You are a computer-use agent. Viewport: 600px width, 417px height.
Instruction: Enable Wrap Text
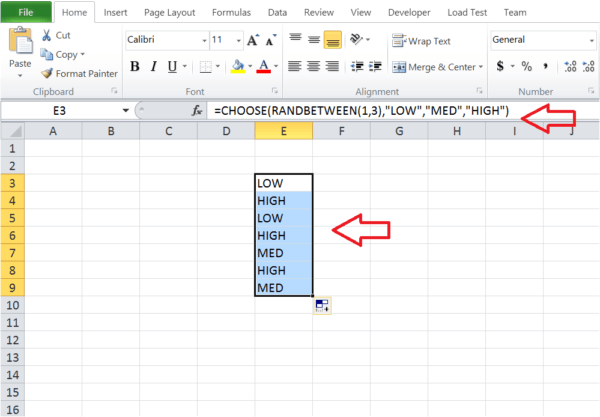[x=421, y=41]
